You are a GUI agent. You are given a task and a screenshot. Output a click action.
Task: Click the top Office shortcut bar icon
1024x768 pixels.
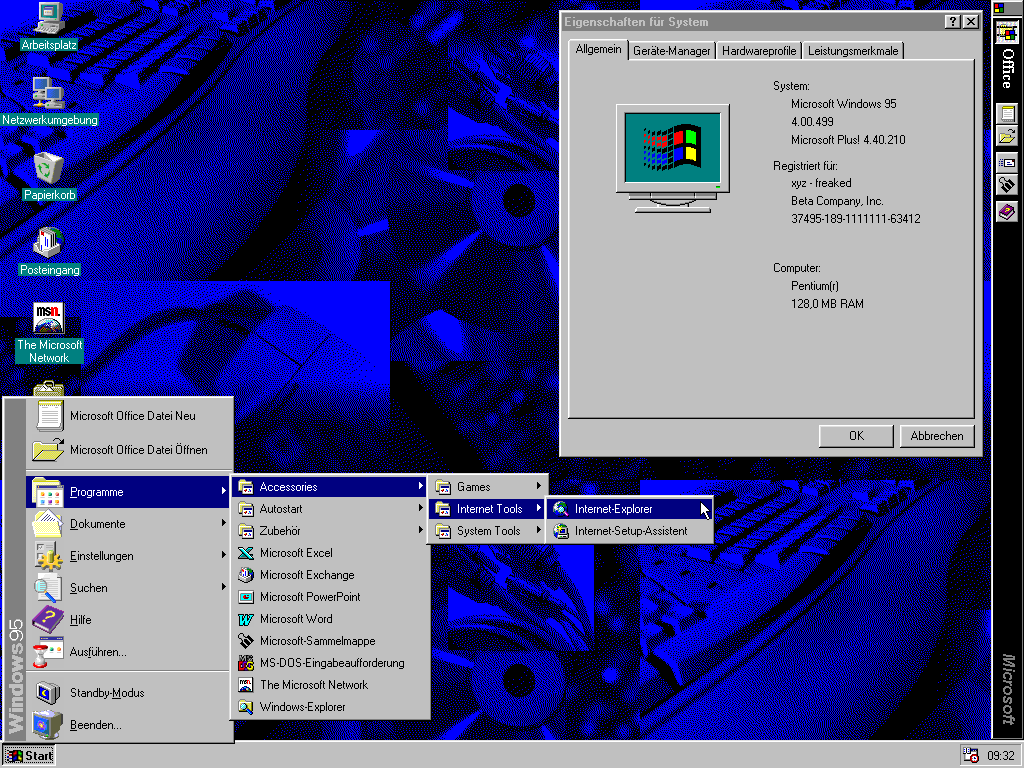(x=1007, y=30)
